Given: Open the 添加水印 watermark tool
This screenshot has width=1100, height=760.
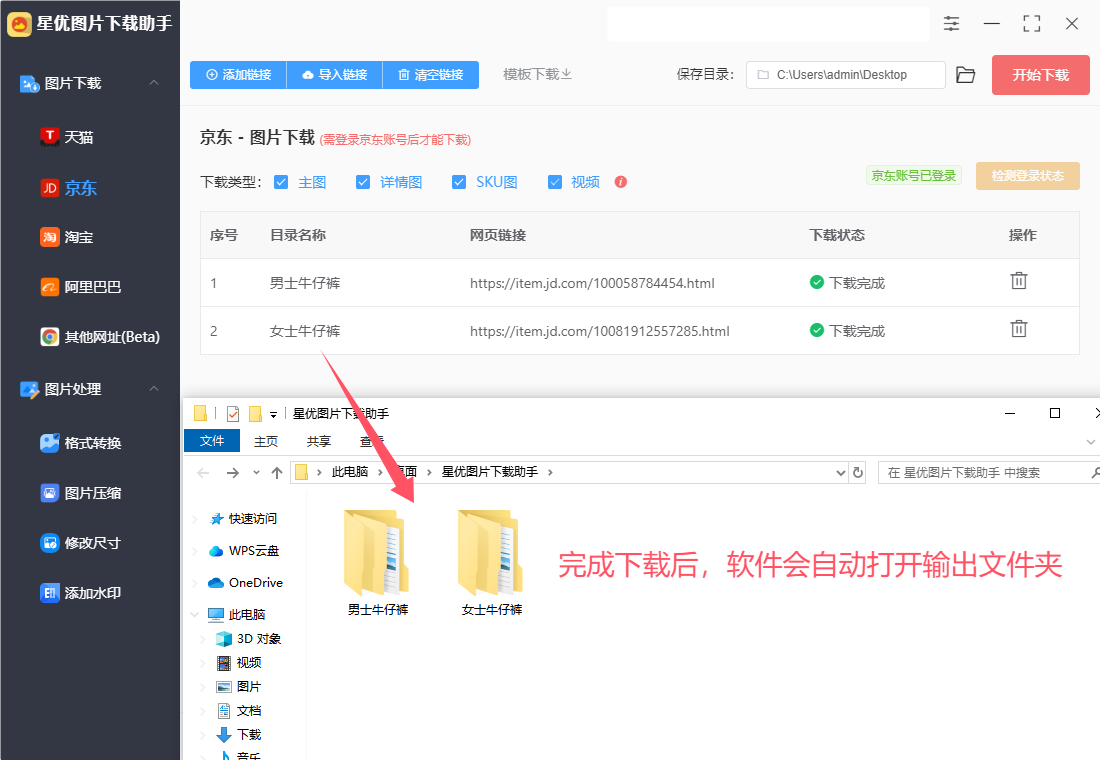Looking at the screenshot, I should click(81, 593).
